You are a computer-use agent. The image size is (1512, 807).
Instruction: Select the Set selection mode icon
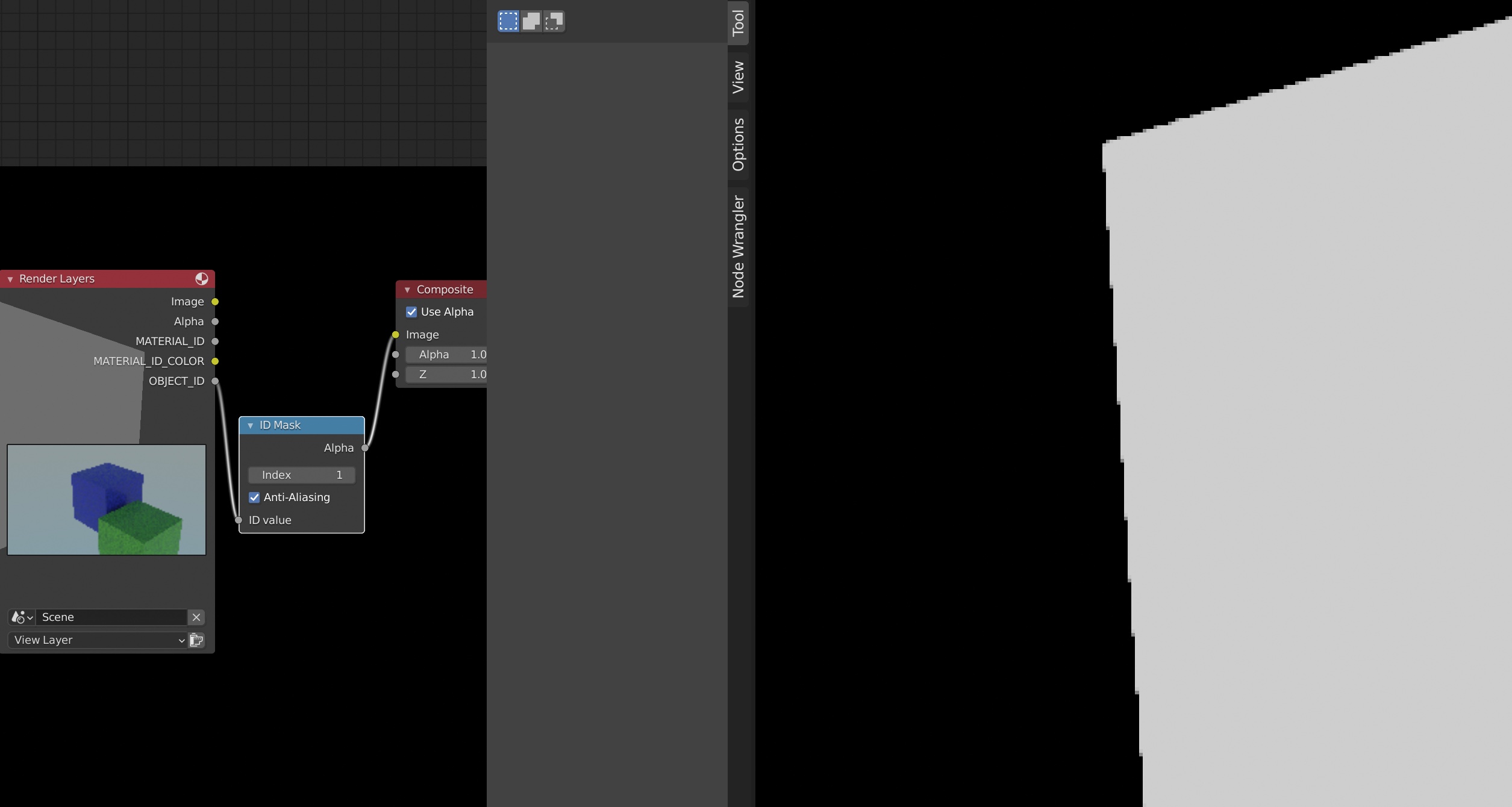click(508, 21)
